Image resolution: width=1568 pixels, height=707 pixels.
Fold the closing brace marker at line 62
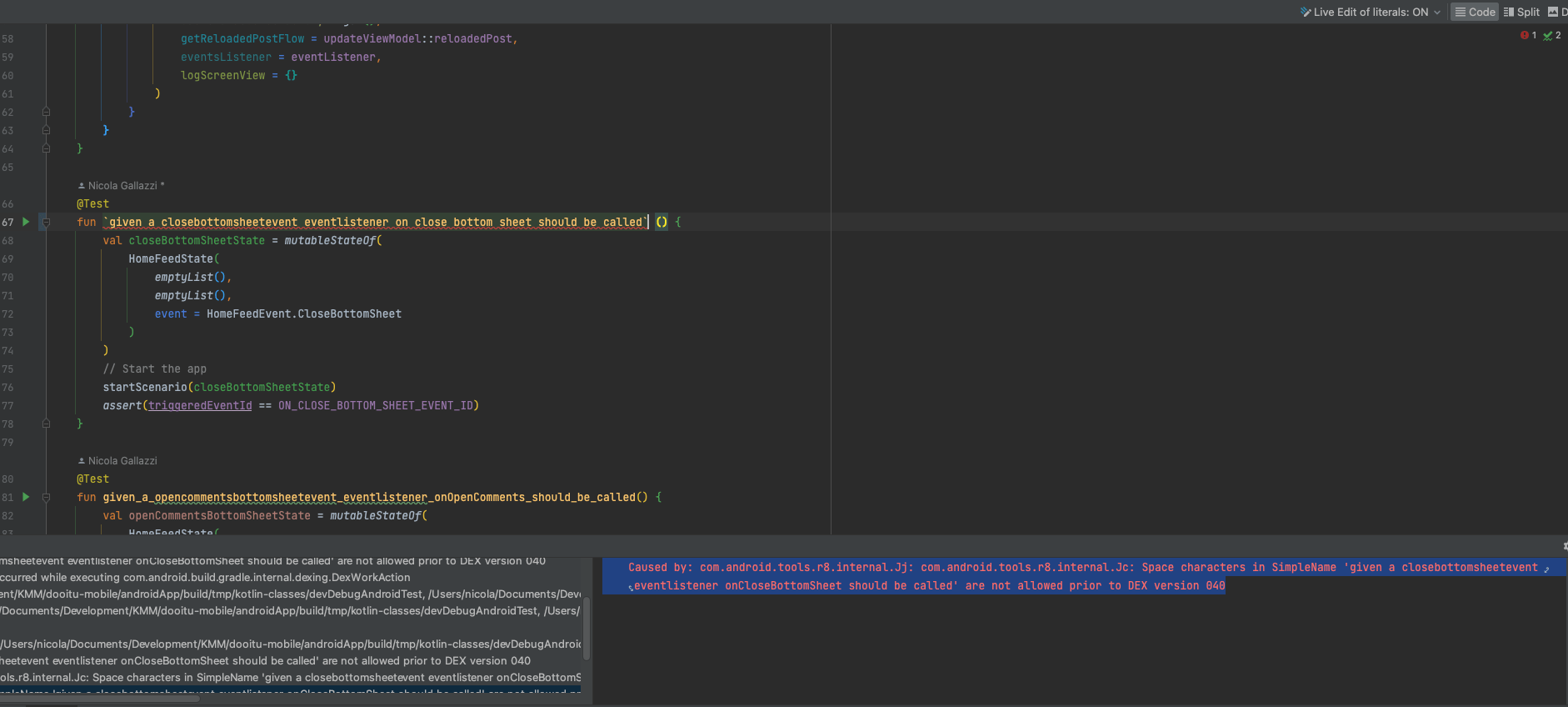coord(46,112)
